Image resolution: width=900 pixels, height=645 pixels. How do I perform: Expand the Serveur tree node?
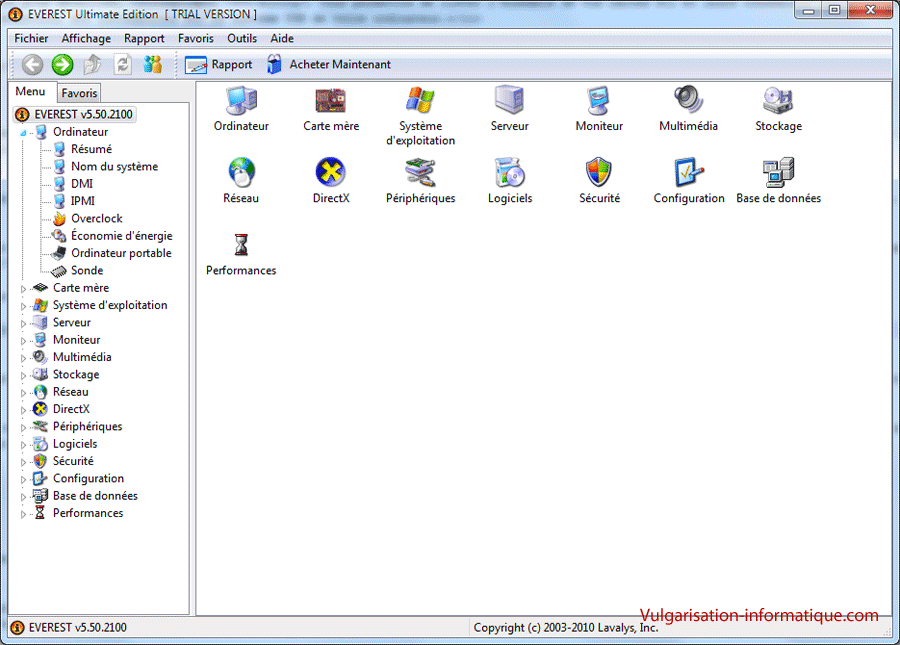23,323
